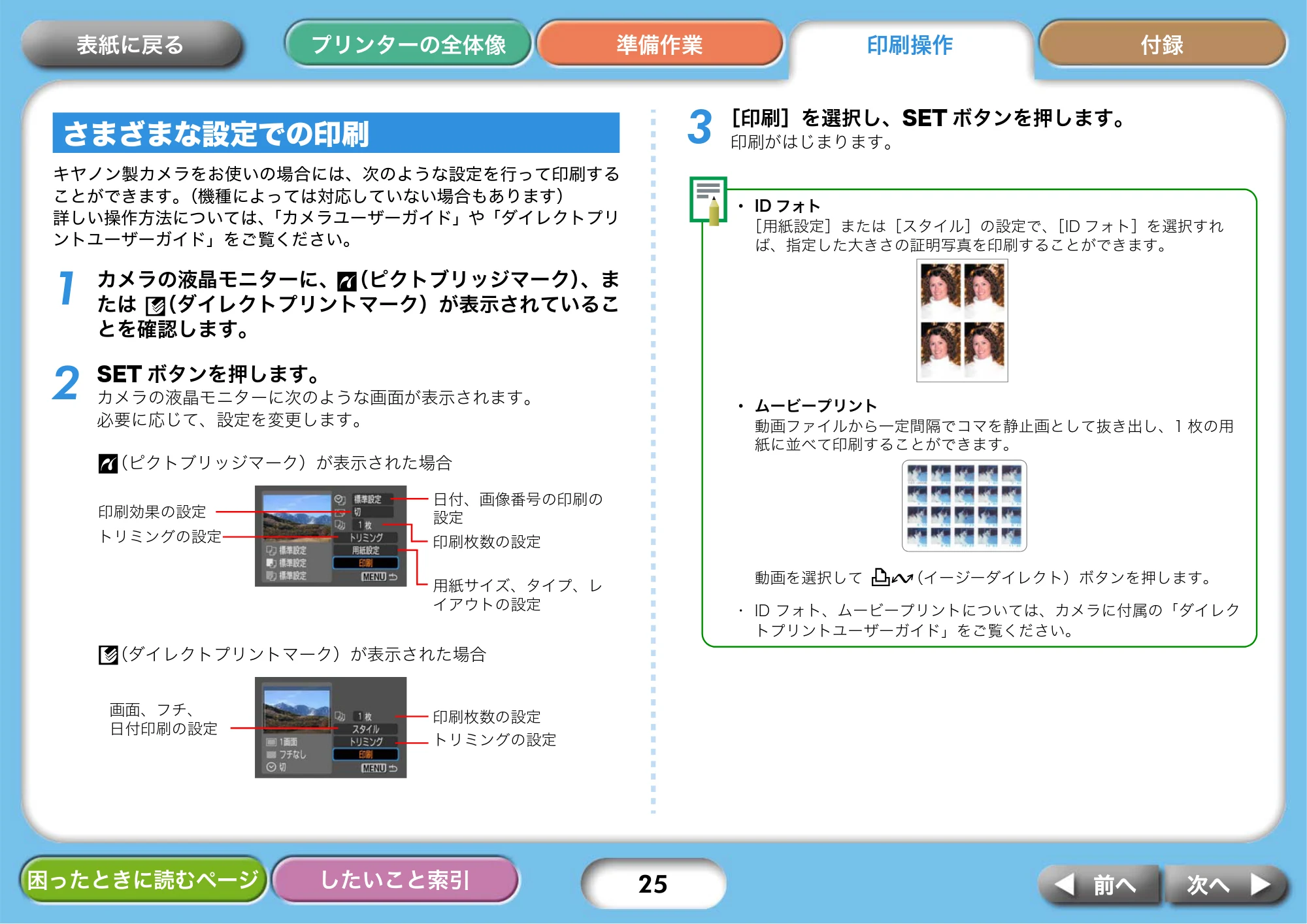
Task: Click the label '日付、画像番号の印刷の設定'
Action: pos(518,508)
